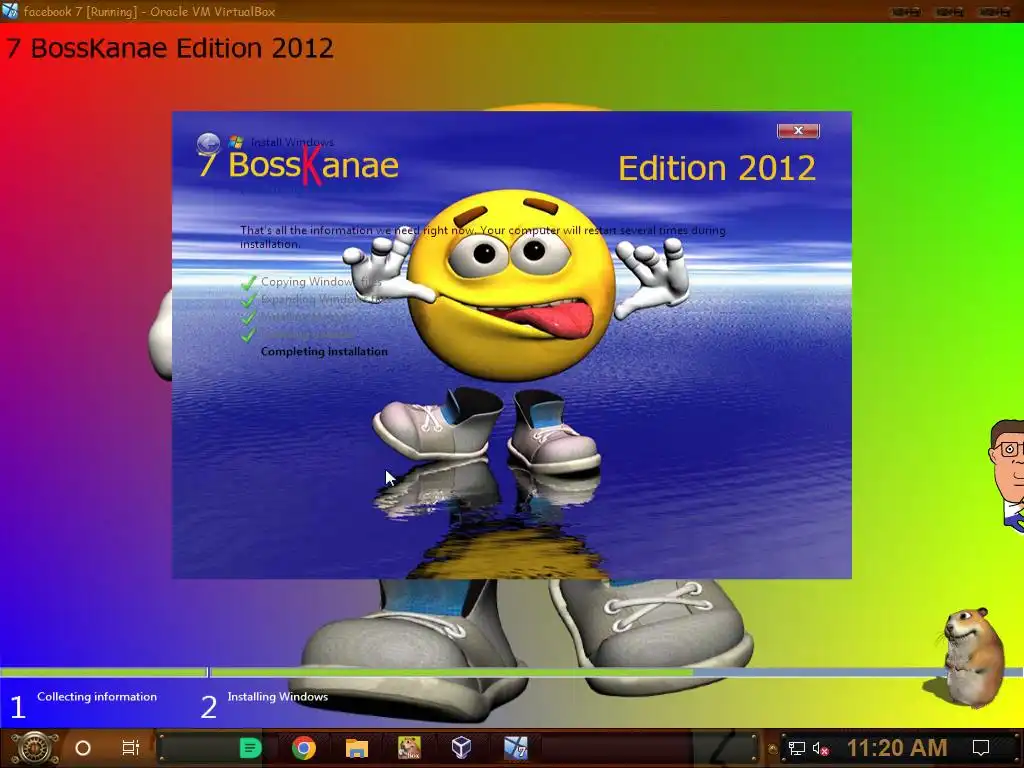Open File Explorer folder icon on taskbar

click(357, 748)
